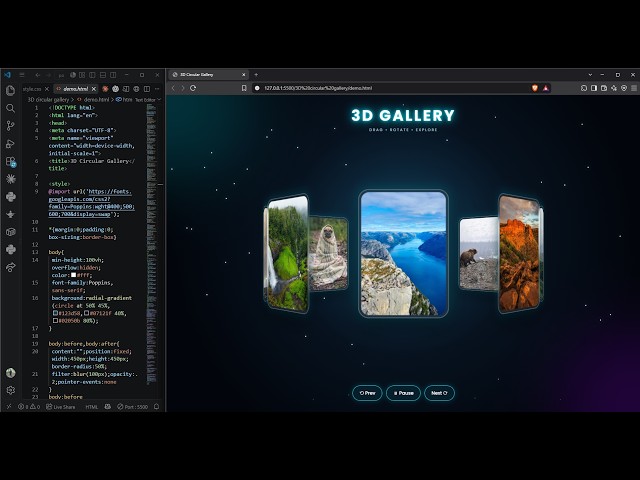Viewport: 640px width, 480px height.
Task: Switch to the demo.html editor tab
Action: 76,89
